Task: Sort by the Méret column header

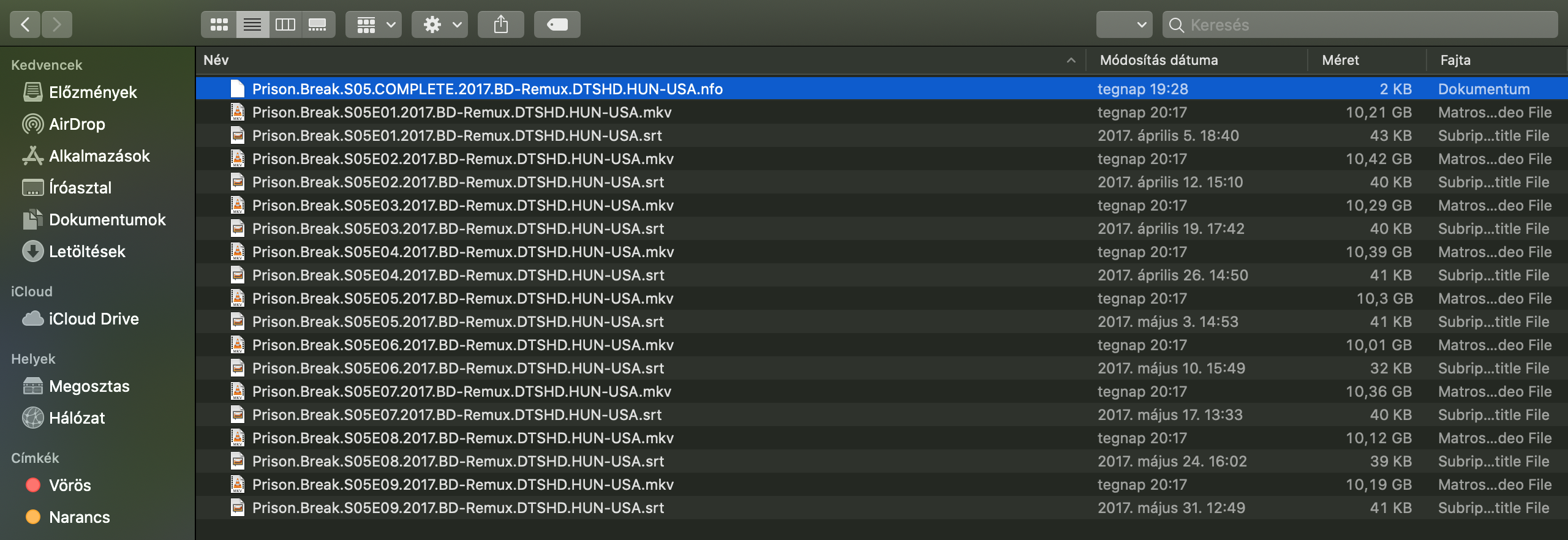Action: pos(1340,60)
